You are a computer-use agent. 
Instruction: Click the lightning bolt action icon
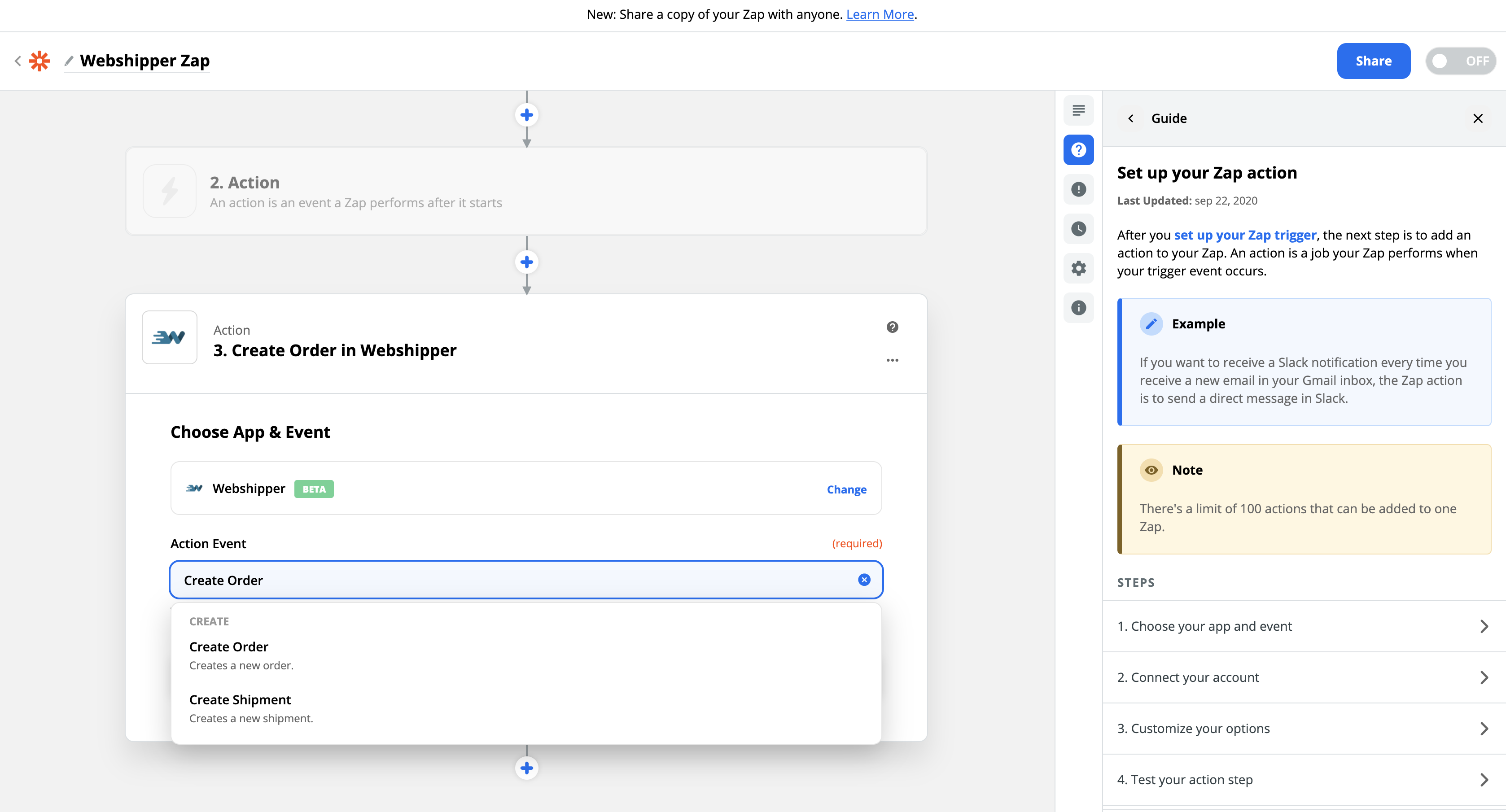(x=170, y=191)
